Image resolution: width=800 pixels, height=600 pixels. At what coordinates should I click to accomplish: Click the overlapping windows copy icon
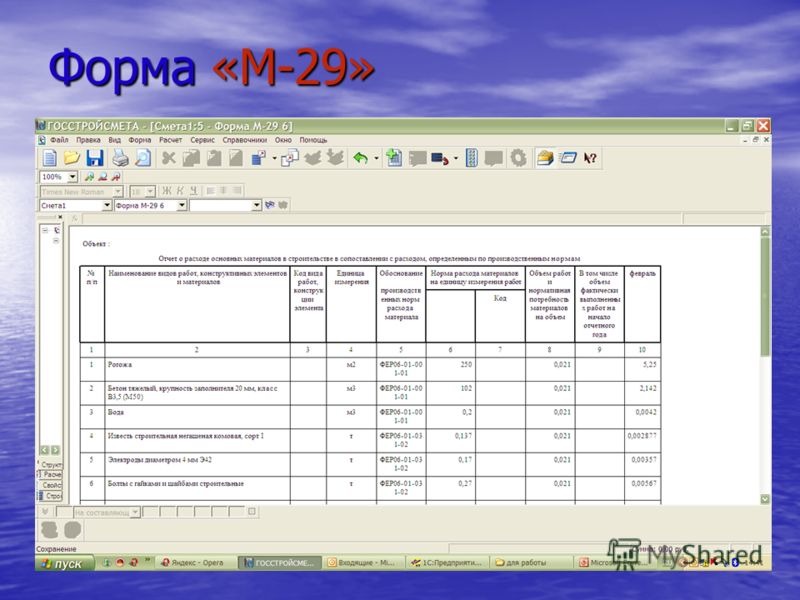[x=289, y=159]
